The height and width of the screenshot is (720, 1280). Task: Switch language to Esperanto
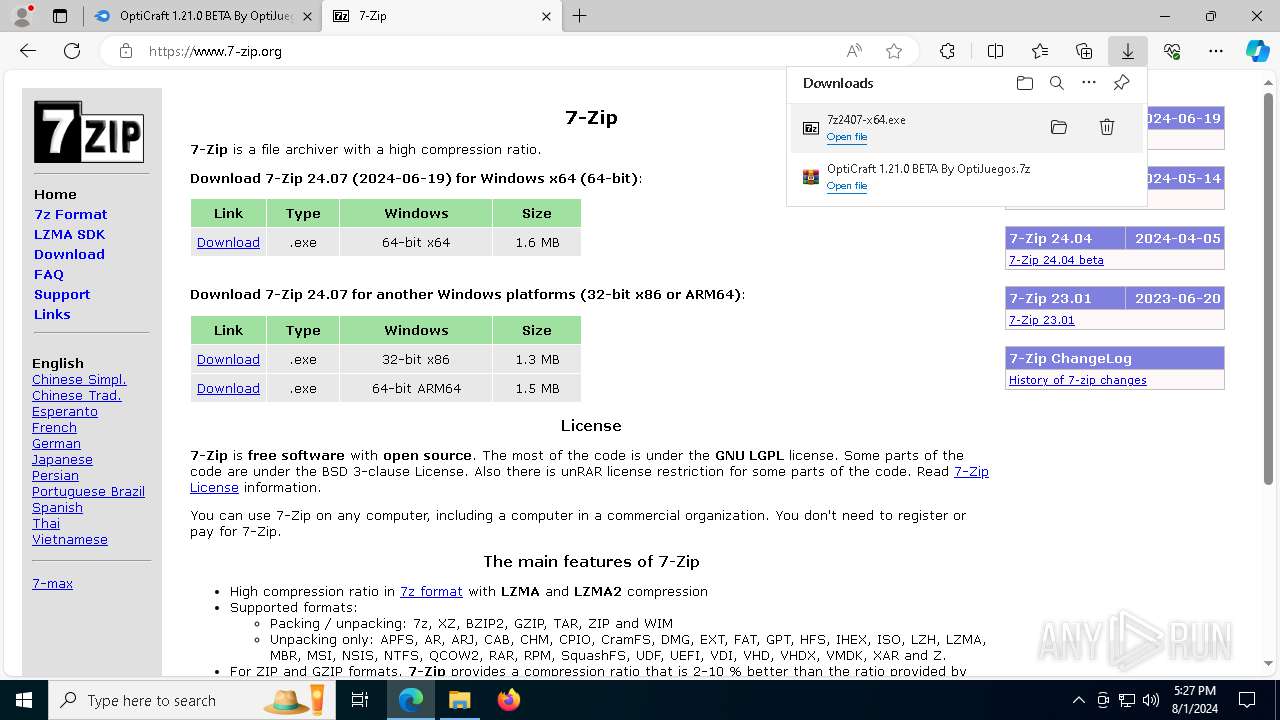pyautogui.click(x=65, y=412)
